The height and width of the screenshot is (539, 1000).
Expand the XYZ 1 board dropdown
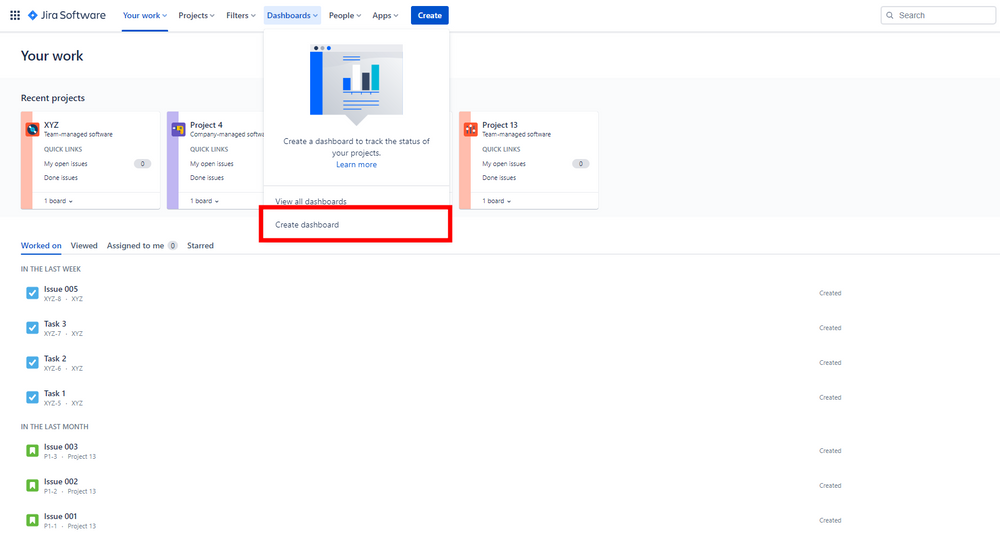[58, 201]
